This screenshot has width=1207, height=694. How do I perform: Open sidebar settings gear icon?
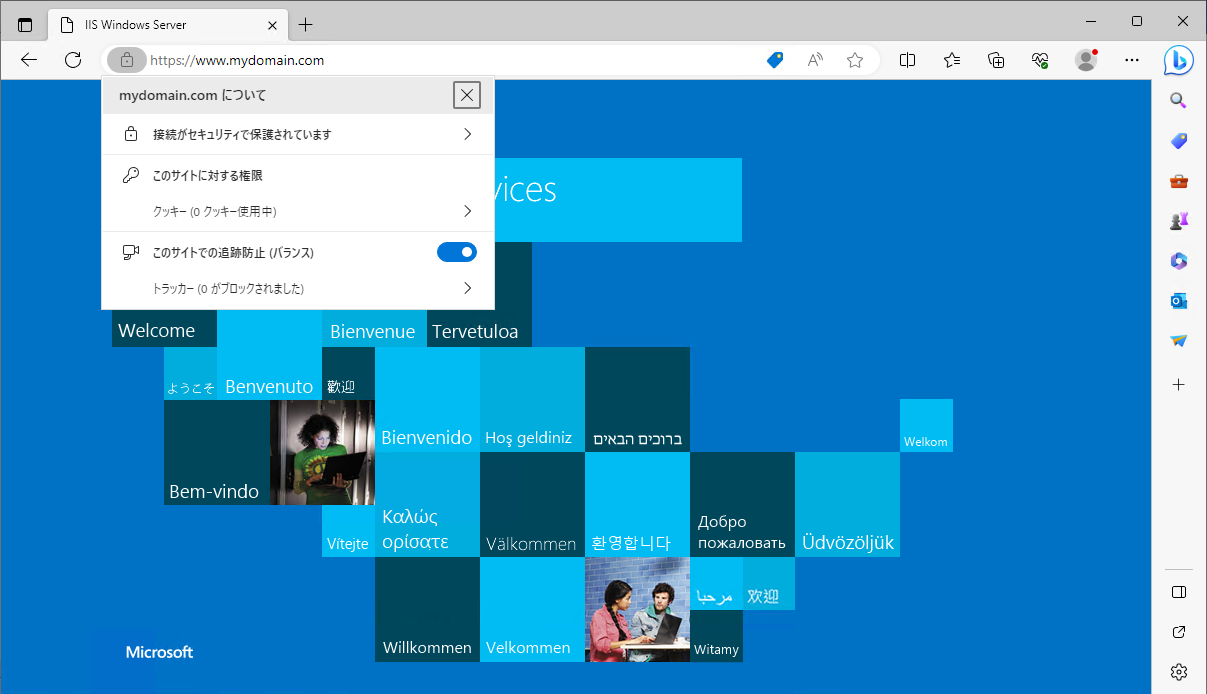(1179, 672)
